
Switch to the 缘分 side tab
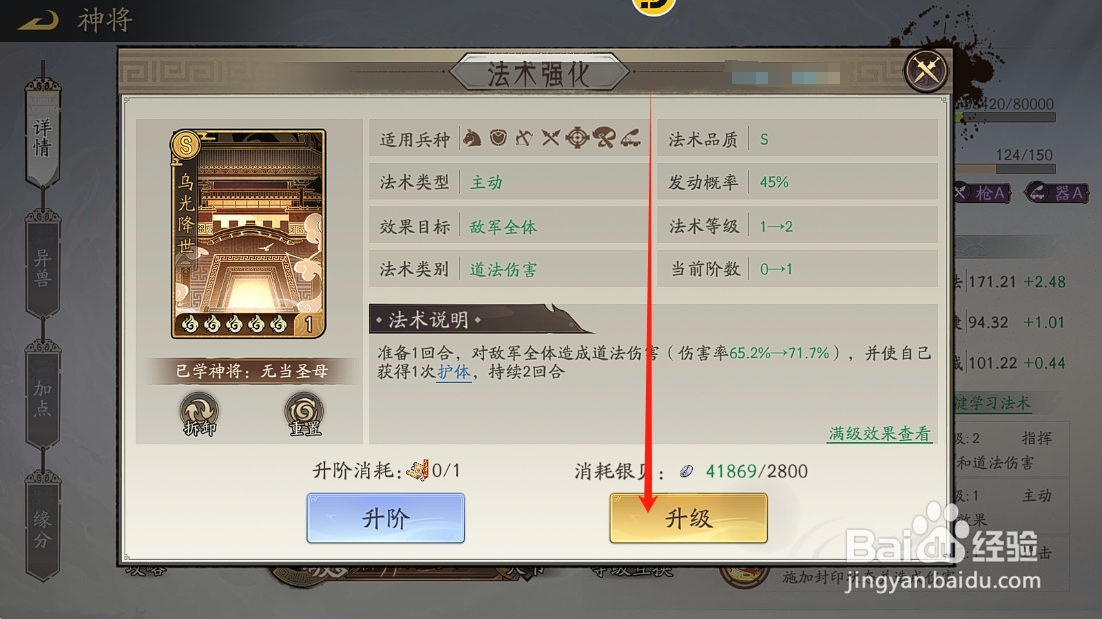[42, 528]
